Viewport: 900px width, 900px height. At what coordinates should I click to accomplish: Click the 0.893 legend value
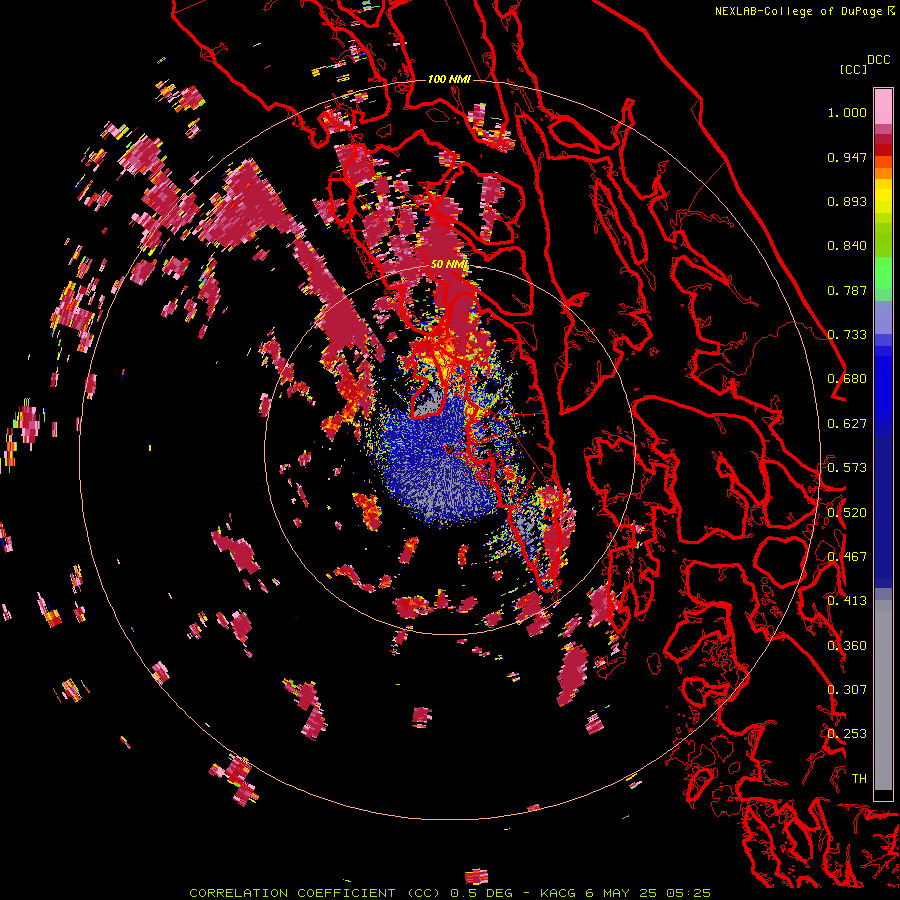point(847,201)
